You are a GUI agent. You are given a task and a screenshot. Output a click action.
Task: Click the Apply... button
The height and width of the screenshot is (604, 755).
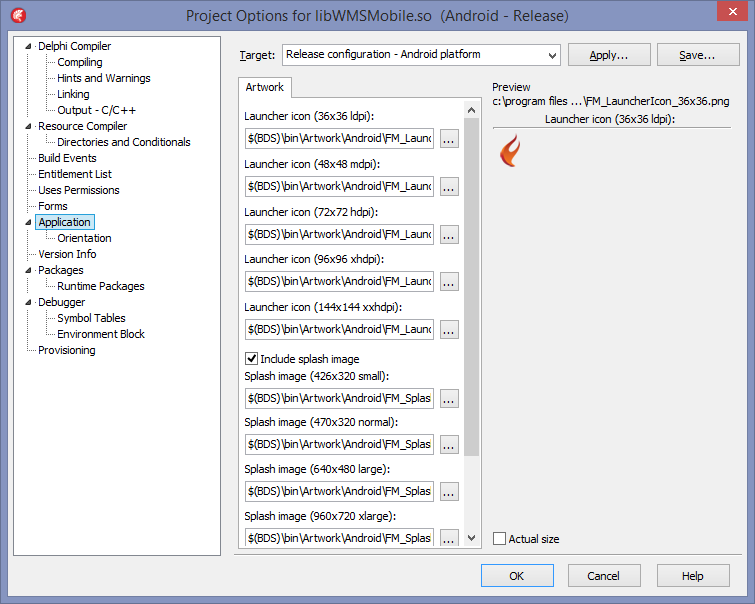point(609,55)
